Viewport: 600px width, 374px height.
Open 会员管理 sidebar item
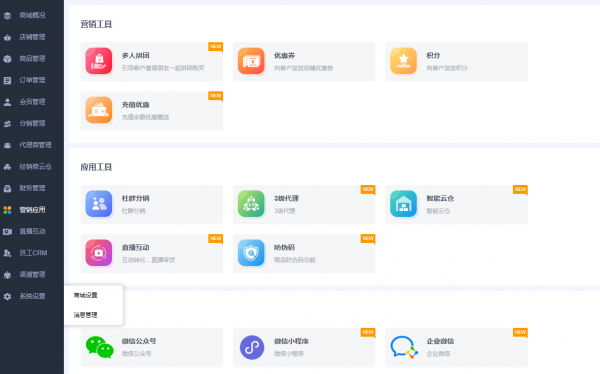(32, 101)
